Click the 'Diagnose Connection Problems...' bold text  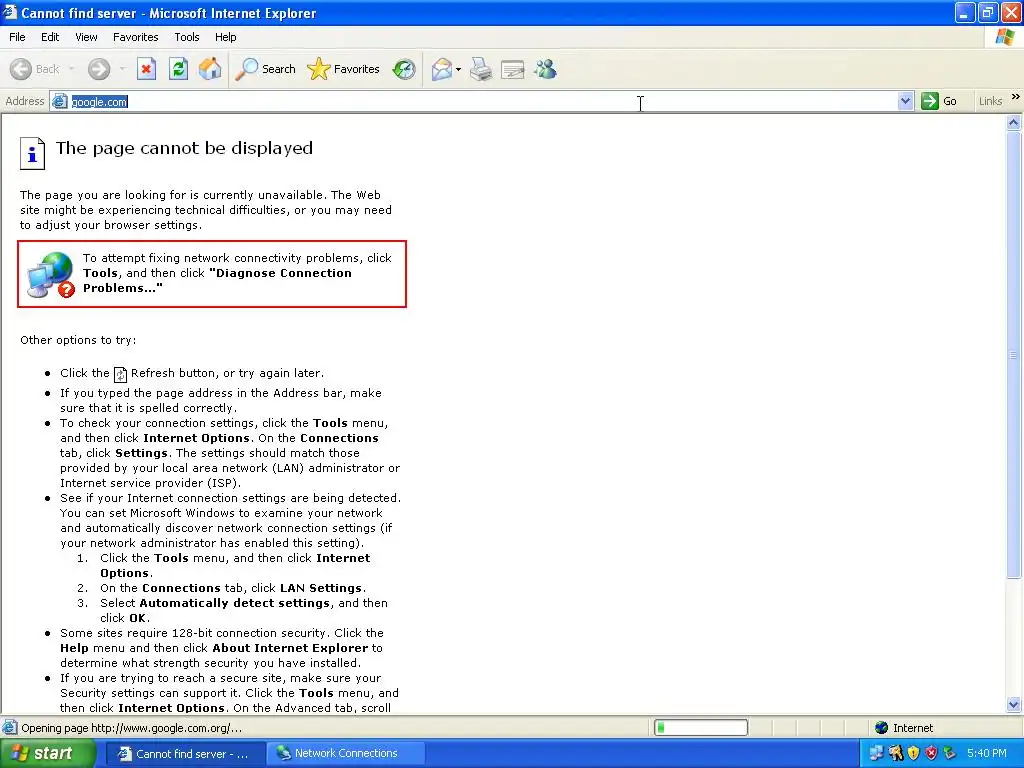click(x=217, y=280)
